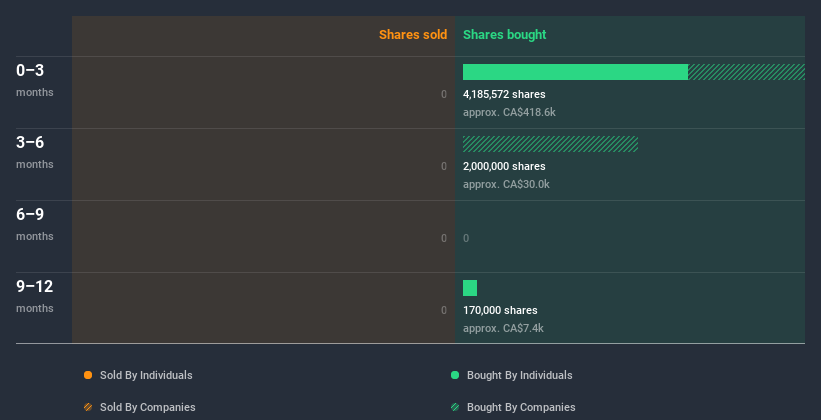Click the striped bar segment in the 0–3 months row
Viewport: 821px width, 420px height.
[x=746, y=72]
